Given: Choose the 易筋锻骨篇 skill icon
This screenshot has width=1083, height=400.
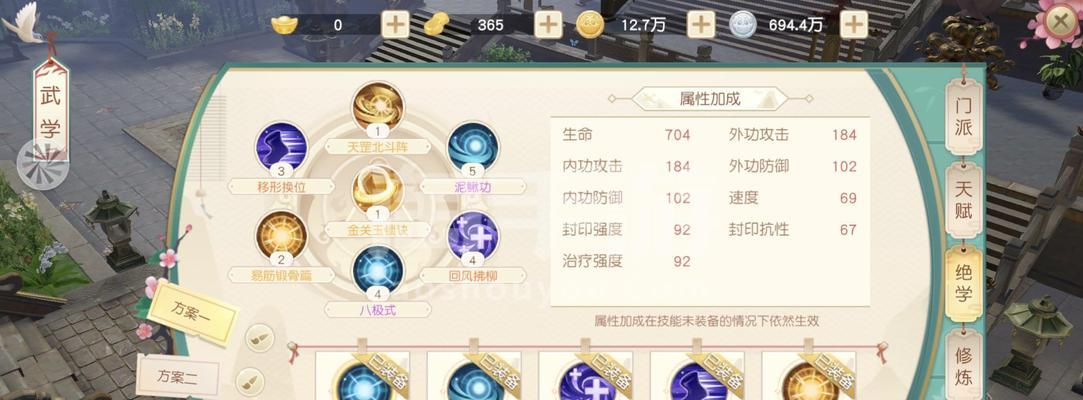Looking at the screenshot, I should [x=281, y=236].
